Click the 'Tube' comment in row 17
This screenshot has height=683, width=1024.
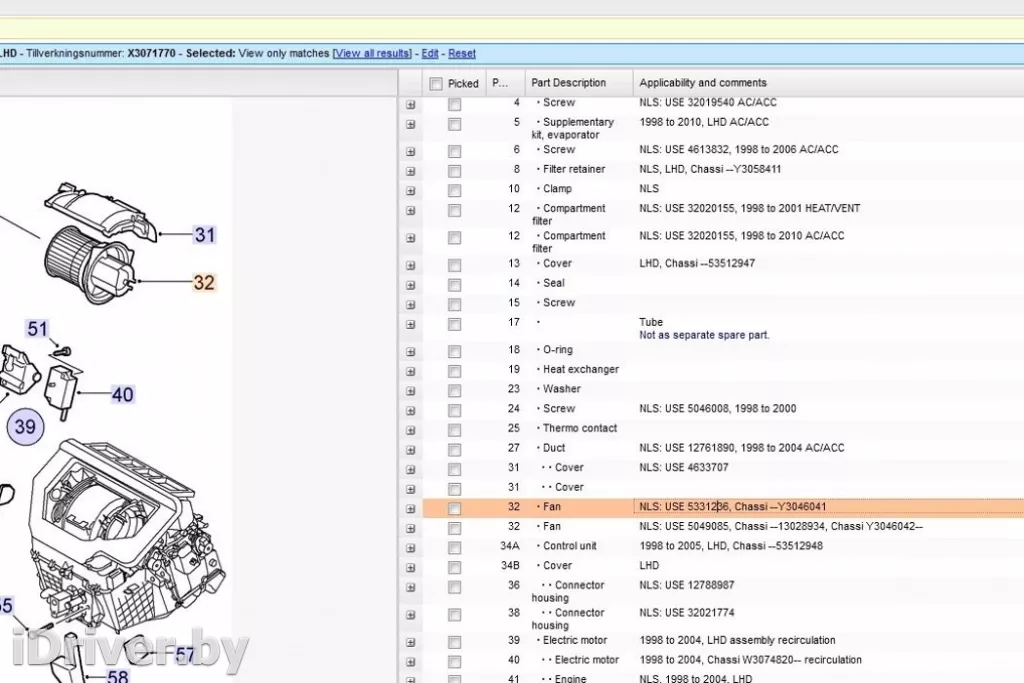(651, 322)
